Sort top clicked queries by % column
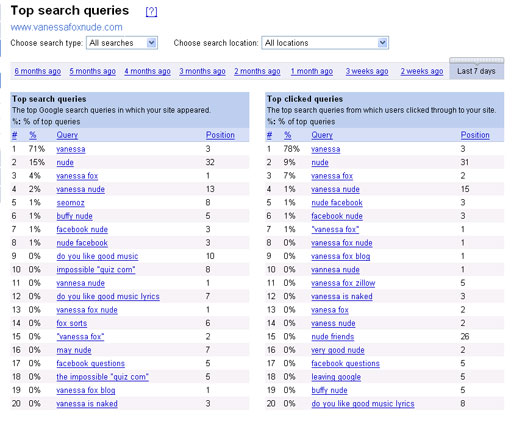Image resolution: width=525 pixels, height=424 pixels. [288, 135]
